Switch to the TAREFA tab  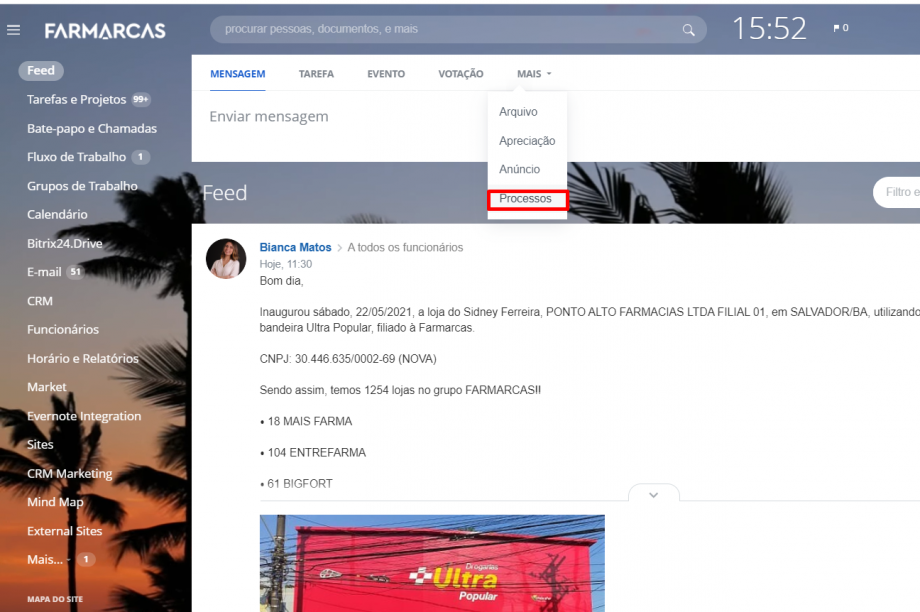point(316,74)
